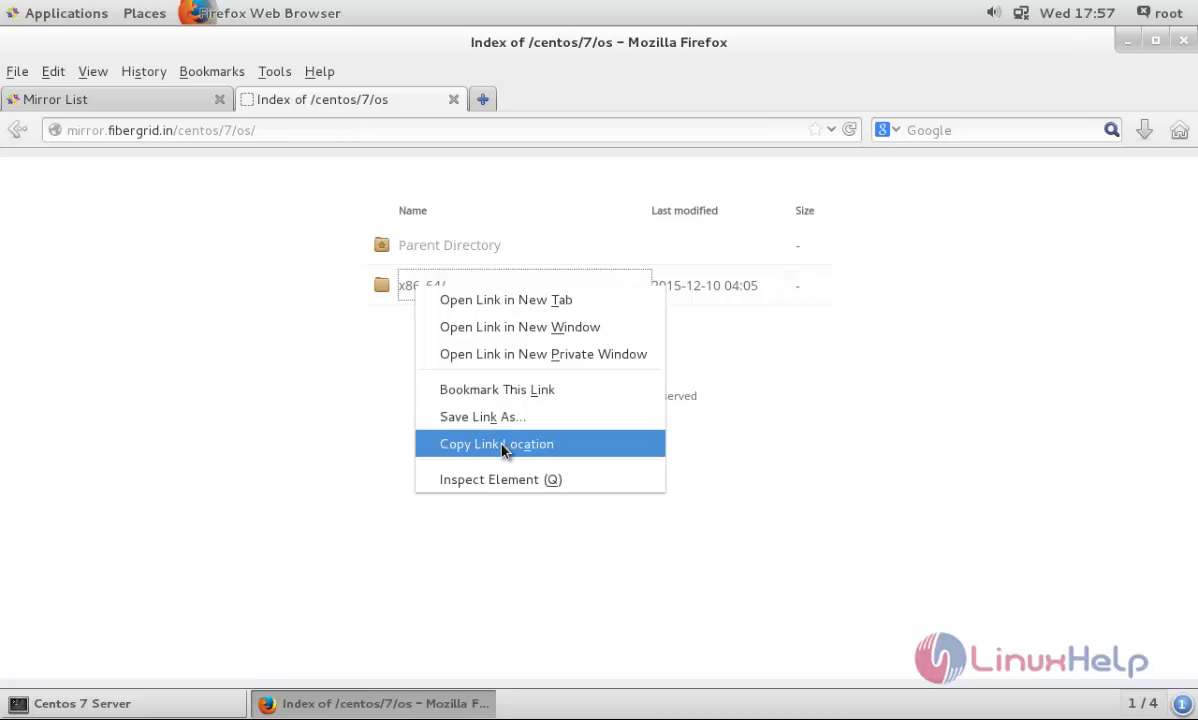Click the Google search input field

tap(1000, 130)
